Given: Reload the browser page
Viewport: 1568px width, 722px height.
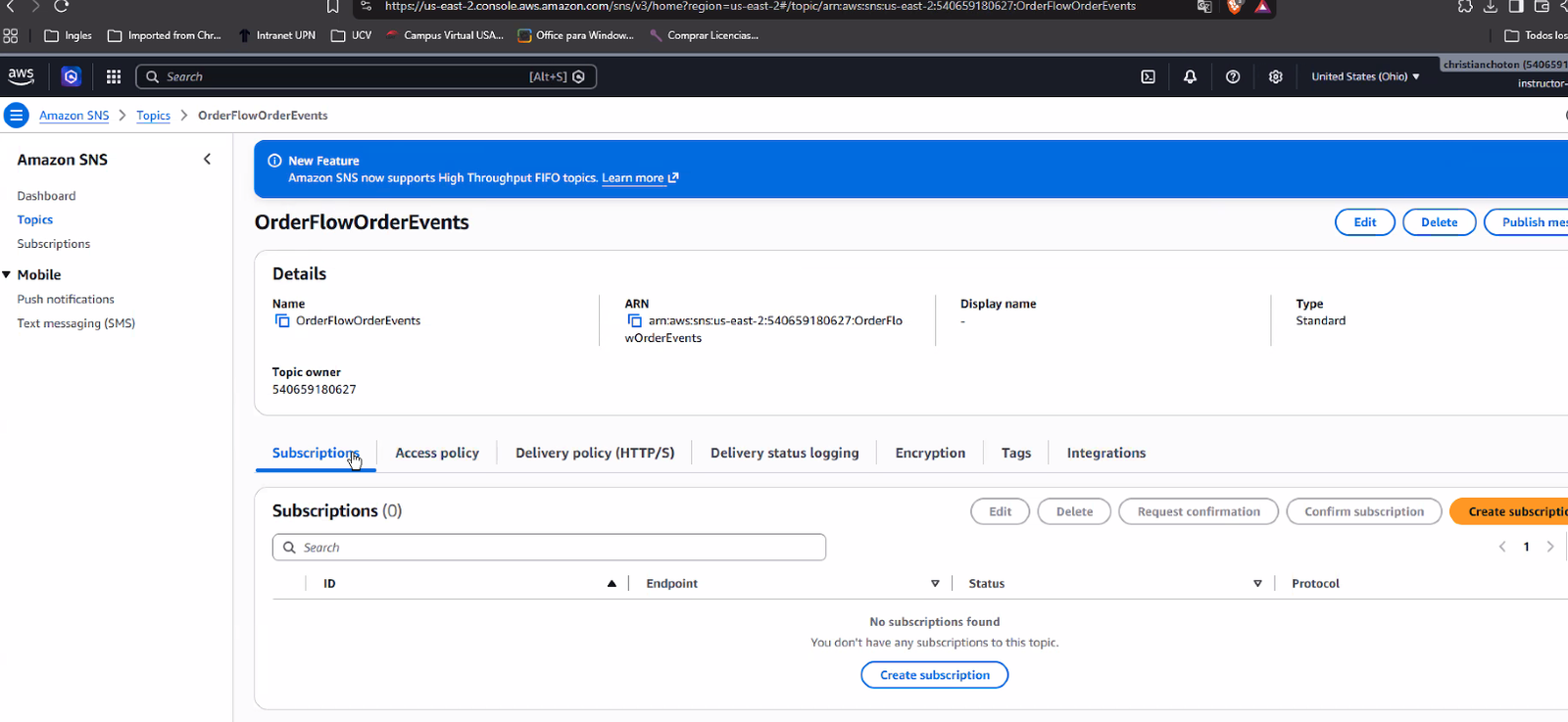Looking at the screenshot, I should [x=61, y=6].
